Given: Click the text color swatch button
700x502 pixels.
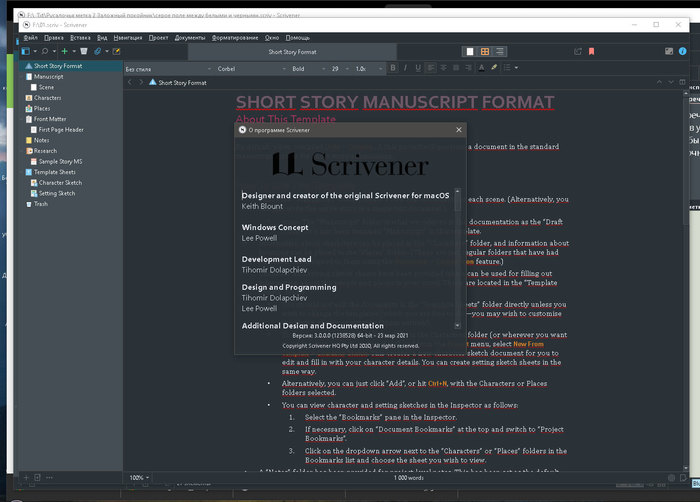Looking at the screenshot, I should pos(478,68).
